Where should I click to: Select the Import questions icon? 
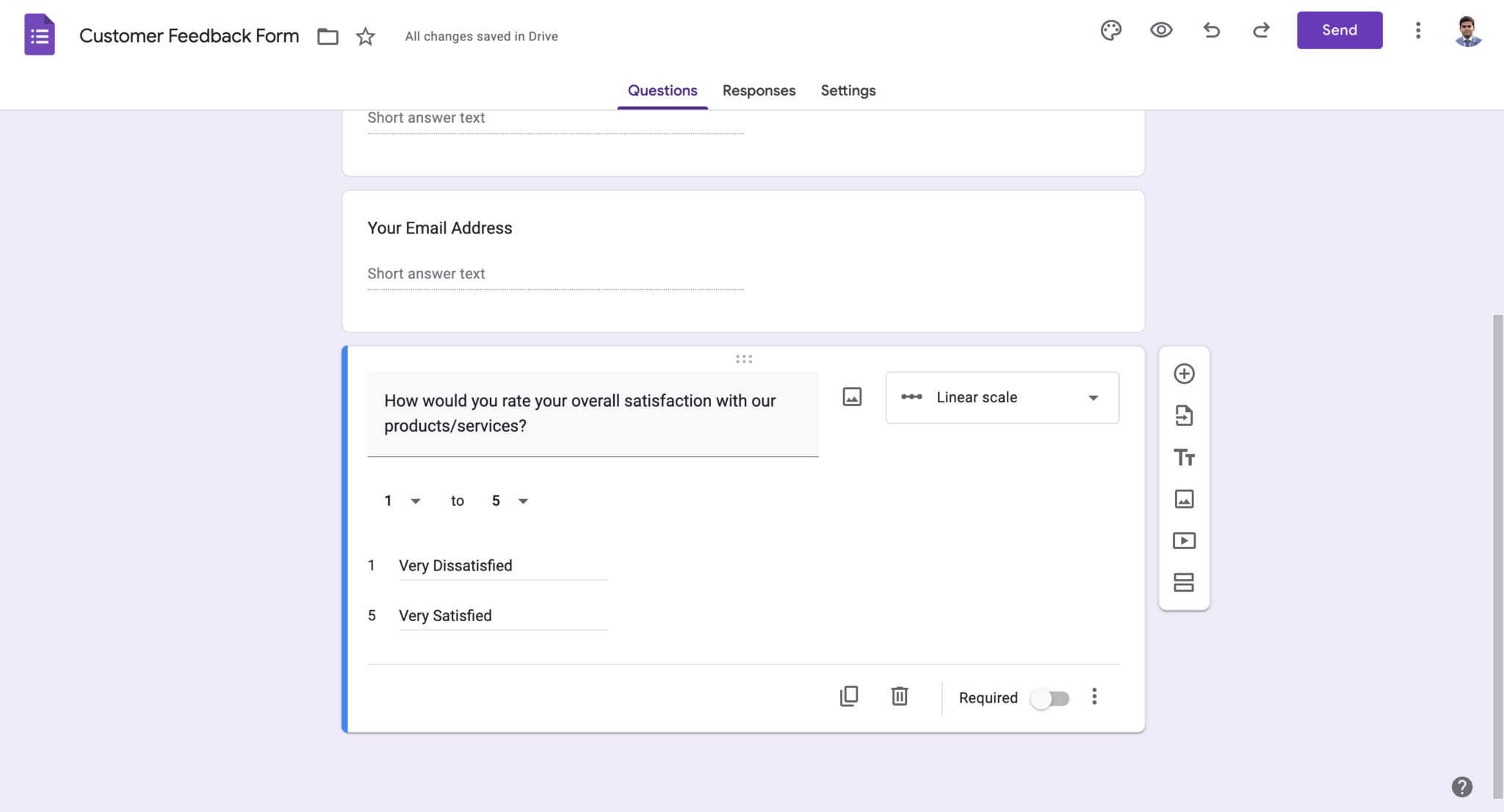pyautogui.click(x=1184, y=415)
